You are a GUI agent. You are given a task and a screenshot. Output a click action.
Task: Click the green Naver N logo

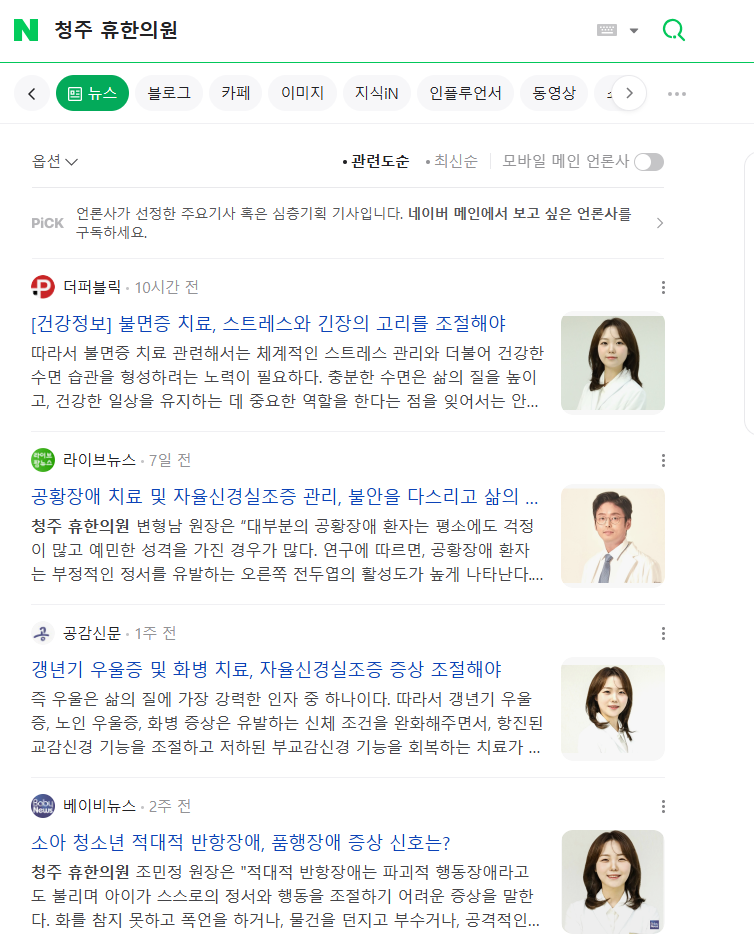(26, 30)
